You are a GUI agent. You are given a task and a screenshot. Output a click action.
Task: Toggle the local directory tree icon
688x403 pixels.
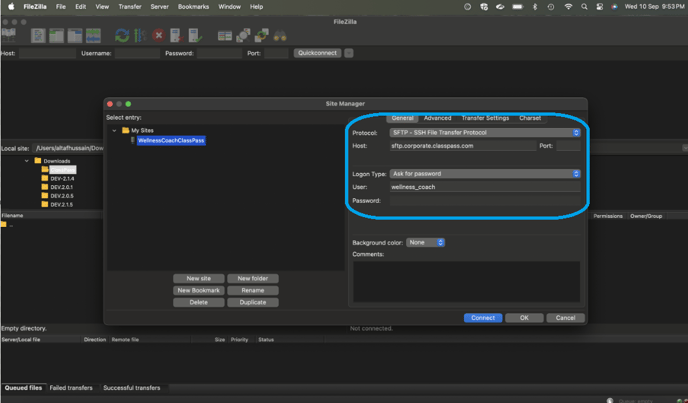pyautogui.click(x=57, y=36)
